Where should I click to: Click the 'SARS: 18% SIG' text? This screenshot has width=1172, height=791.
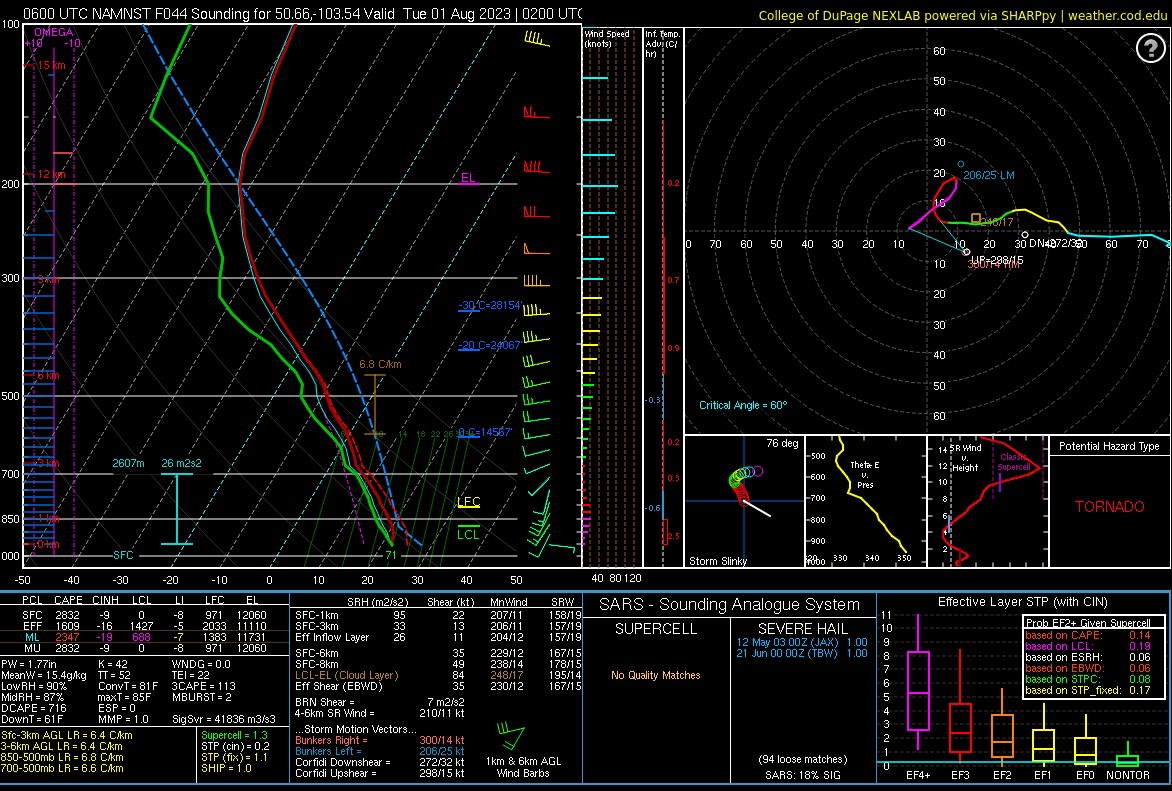coord(803,775)
